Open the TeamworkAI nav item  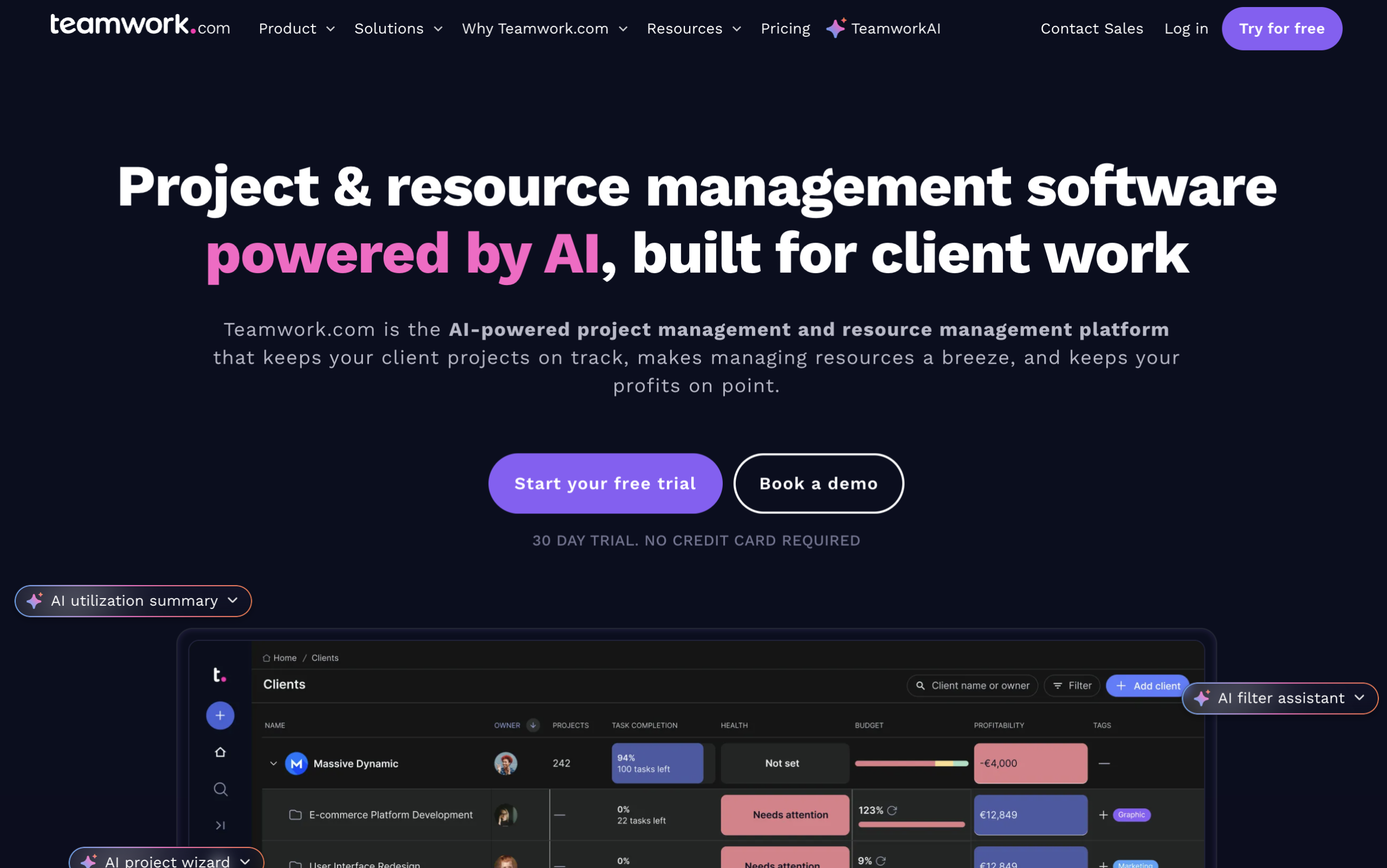884,29
